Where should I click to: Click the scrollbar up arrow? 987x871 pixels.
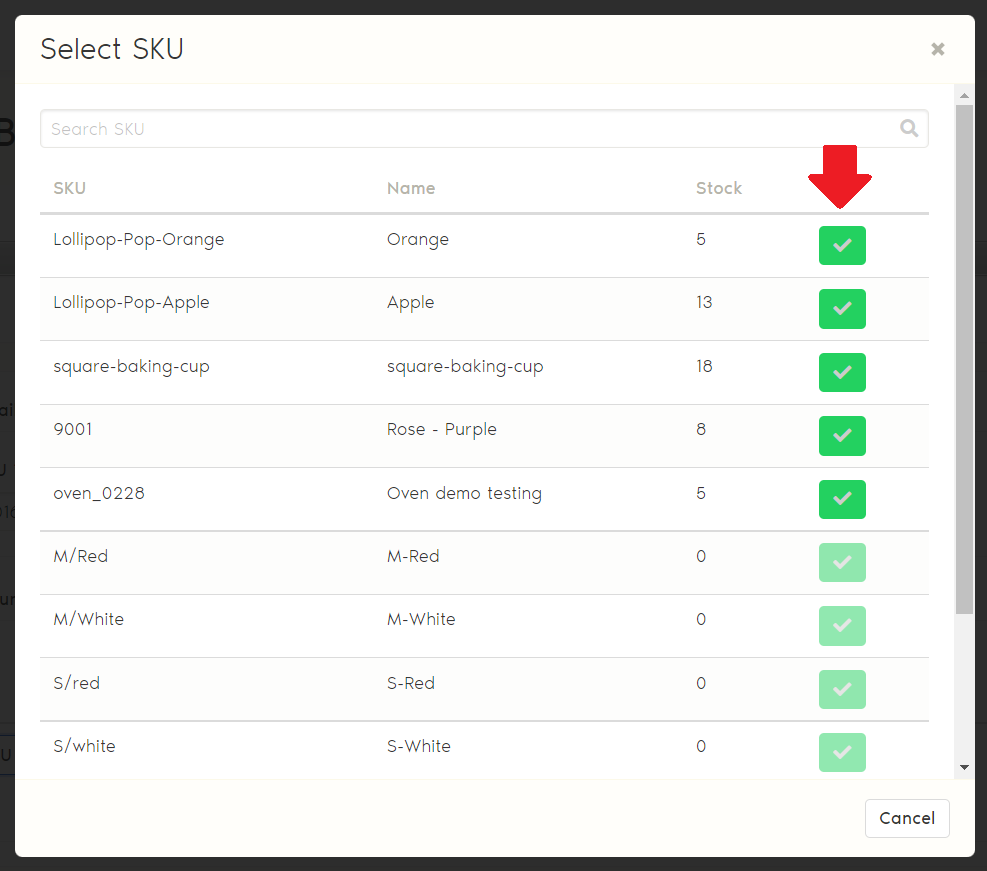tap(964, 96)
